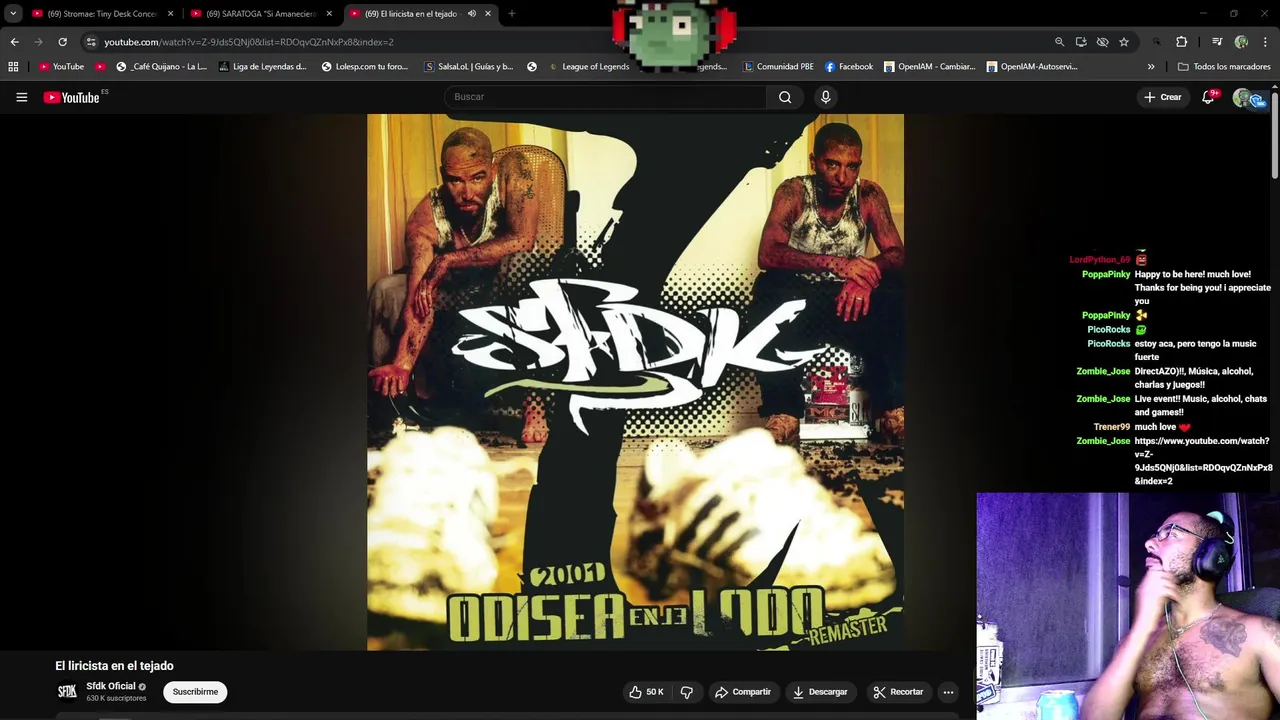
Task: Open Sfdk Oficial channel avatar
Action: click(67, 691)
